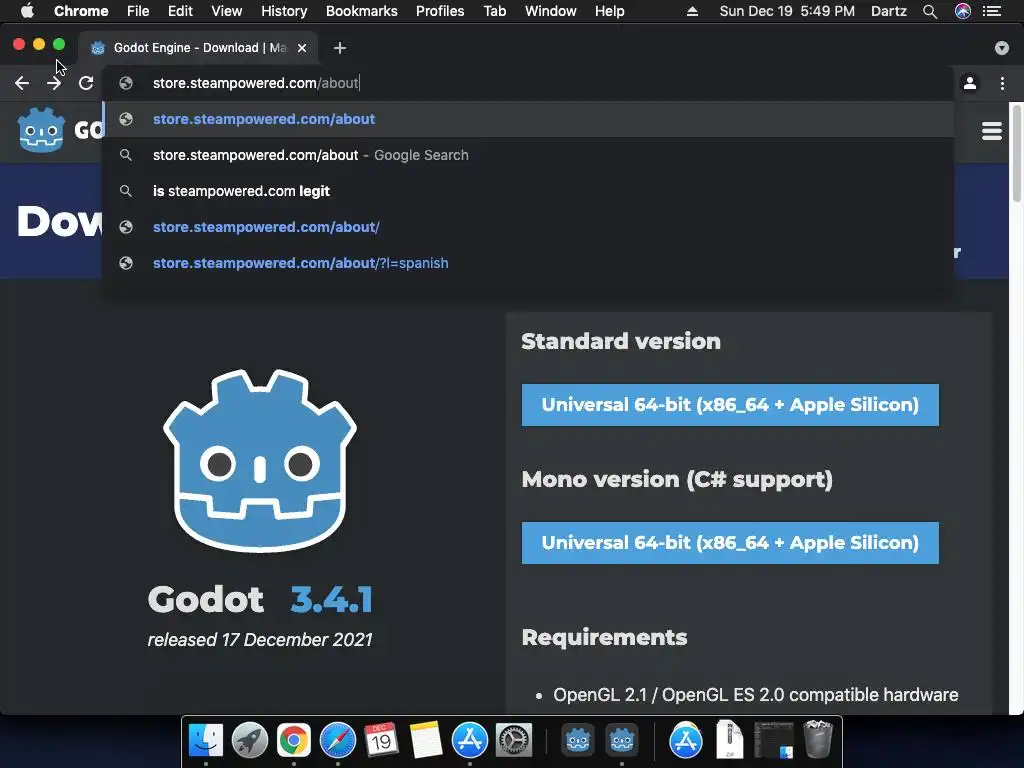Click the large Godot robot logo image
Viewport: 1024px width, 768px height.
pos(260,461)
